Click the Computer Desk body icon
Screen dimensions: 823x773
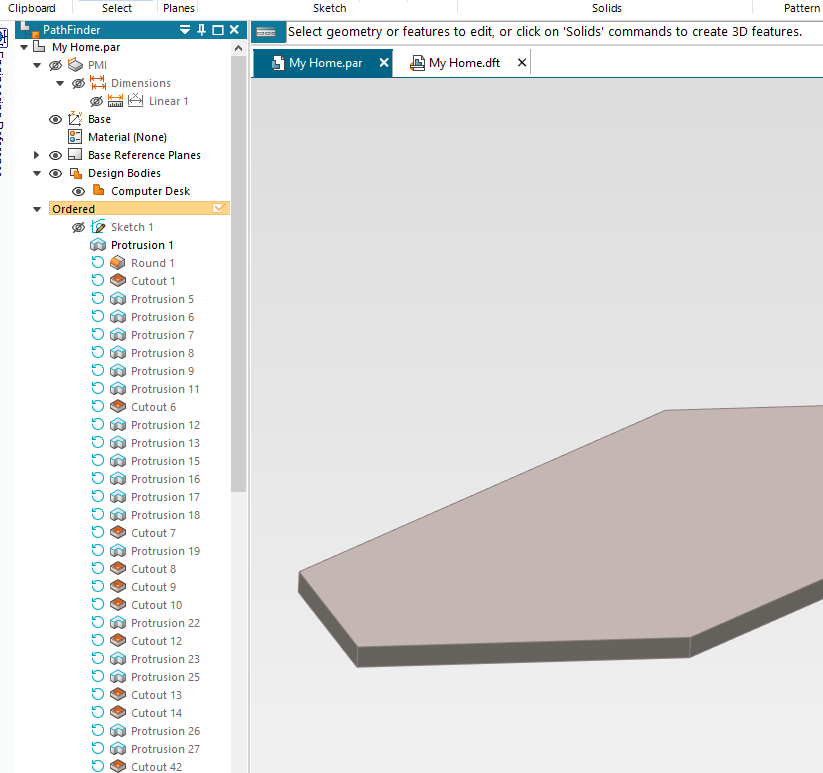tap(98, 191)
